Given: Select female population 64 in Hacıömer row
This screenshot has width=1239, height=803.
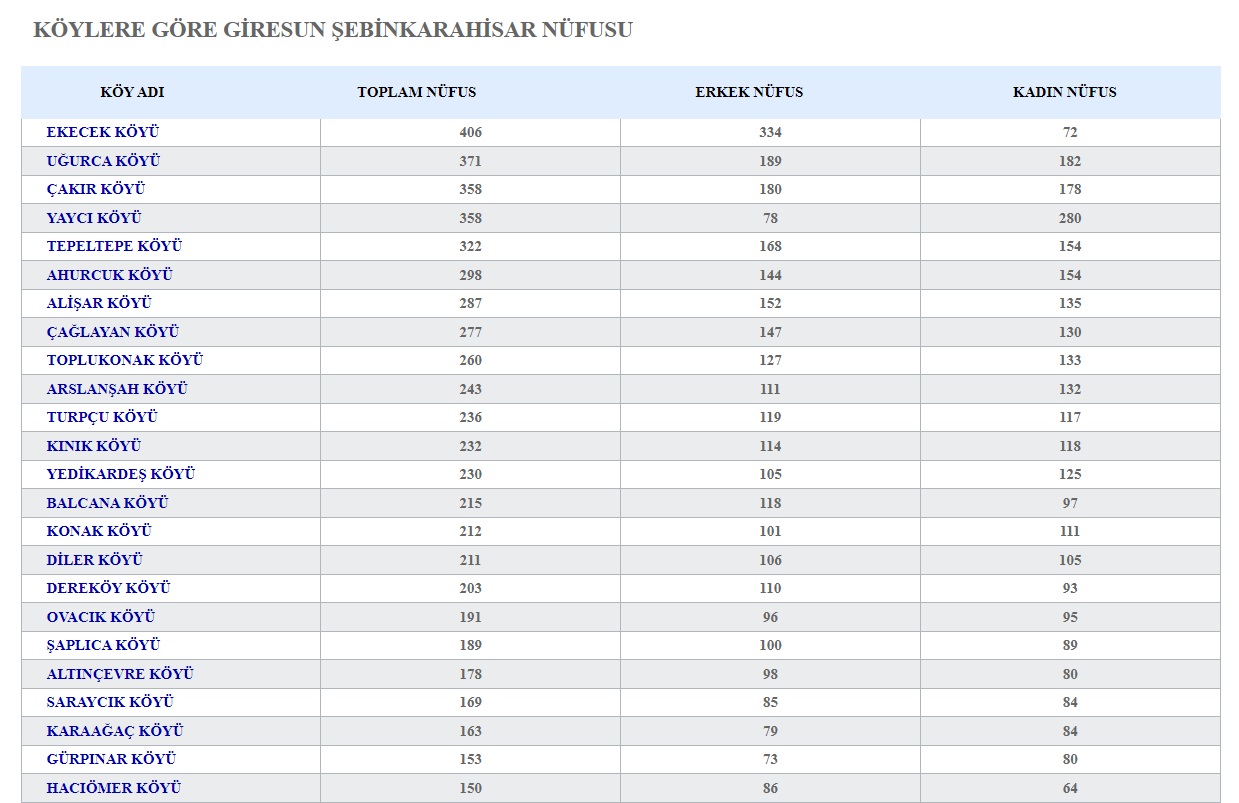Looking at the screenshot, I should click(x=1071, y=788).
